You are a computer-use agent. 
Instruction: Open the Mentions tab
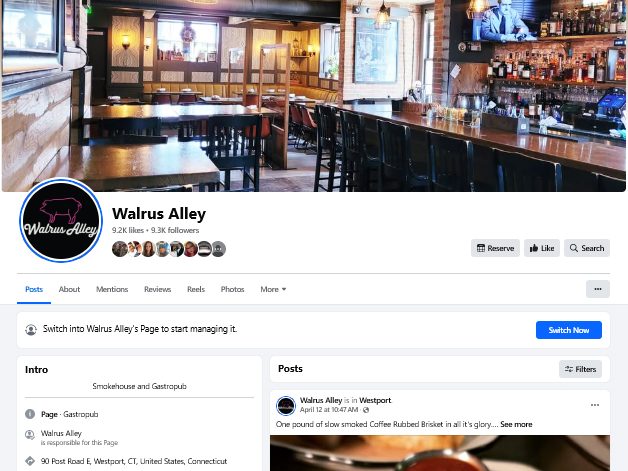tap(112, 289)
